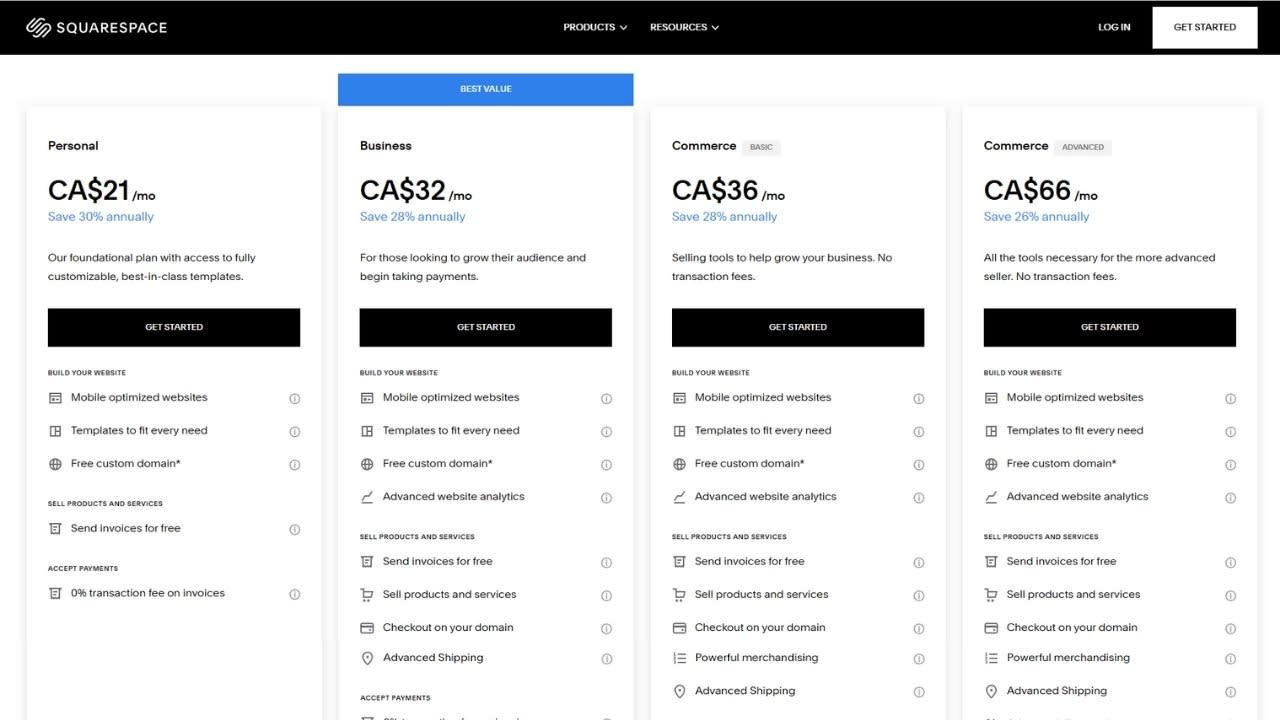Click info icon for Personal Mobile optimized websites
Viewport: 1280px width, 720px height.
point(294,398)
